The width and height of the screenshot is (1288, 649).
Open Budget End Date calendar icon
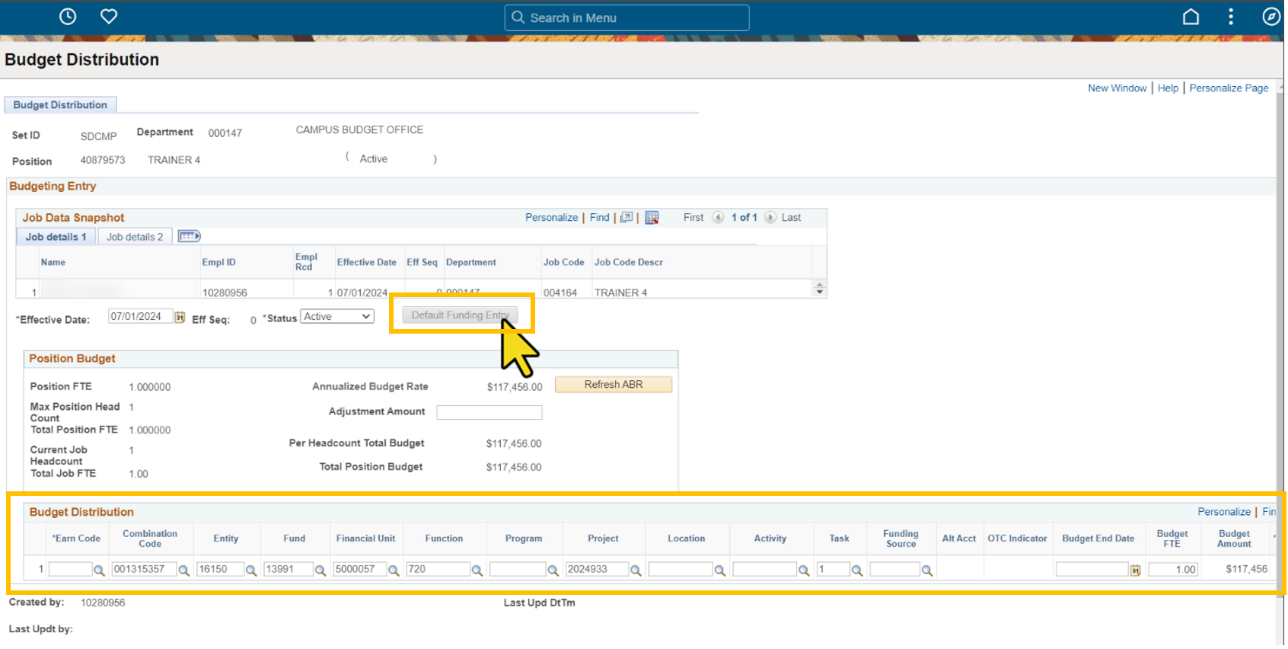tap(1135, 570)
